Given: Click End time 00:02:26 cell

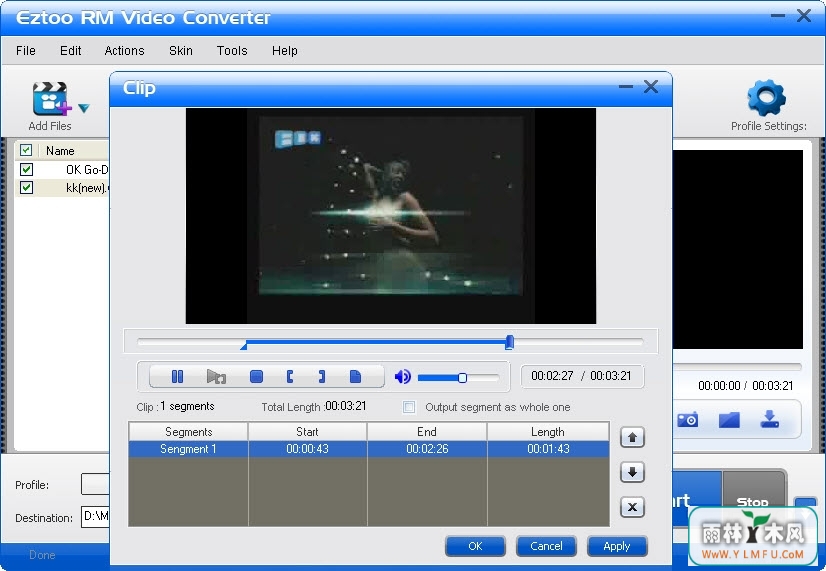Looking at the screenshot, I should pos(427,449).
